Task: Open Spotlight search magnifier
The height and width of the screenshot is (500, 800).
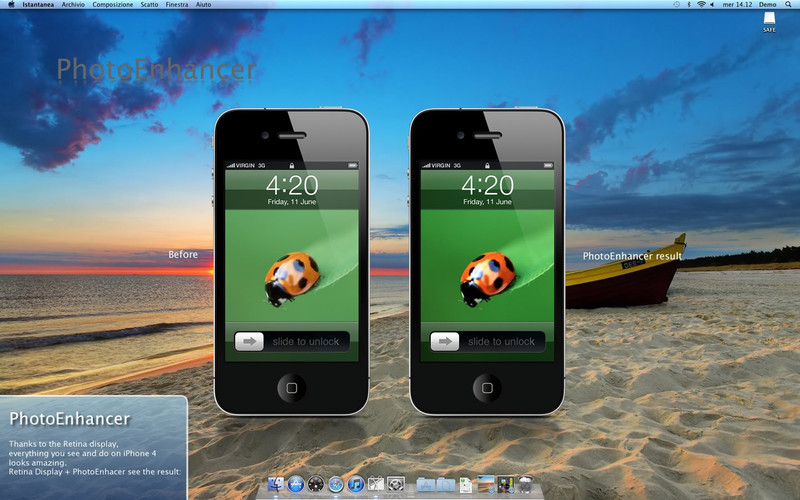Action: click(x=789, y=5)
